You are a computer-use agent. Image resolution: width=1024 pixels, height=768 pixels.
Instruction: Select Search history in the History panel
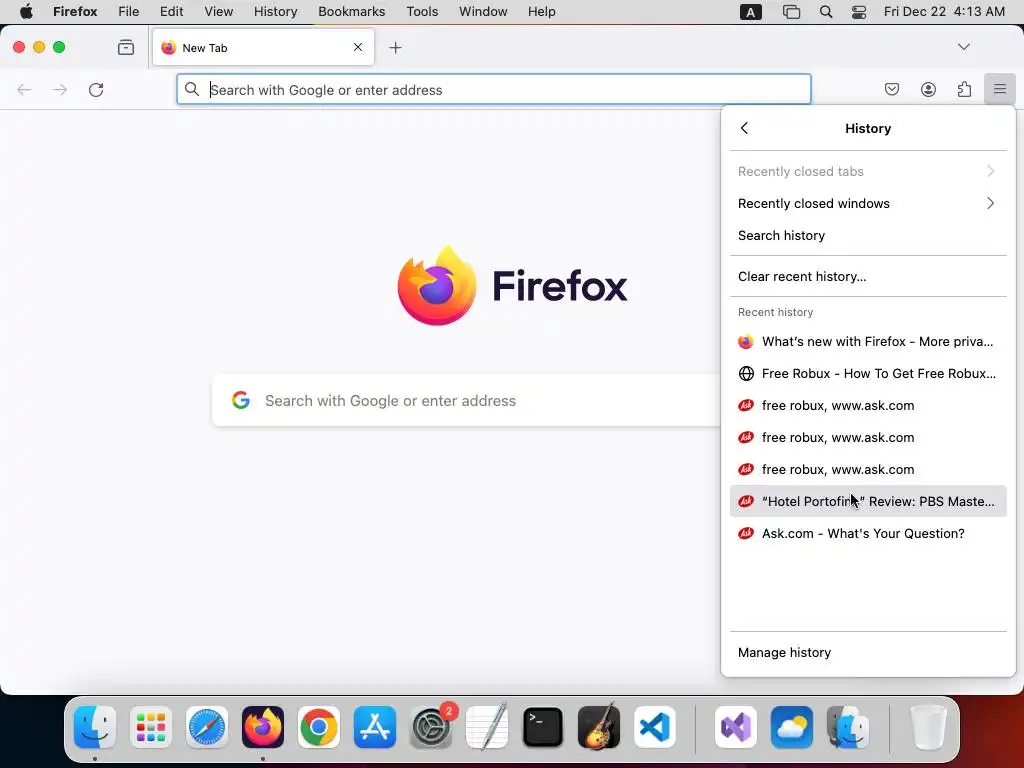pos(868,235)
